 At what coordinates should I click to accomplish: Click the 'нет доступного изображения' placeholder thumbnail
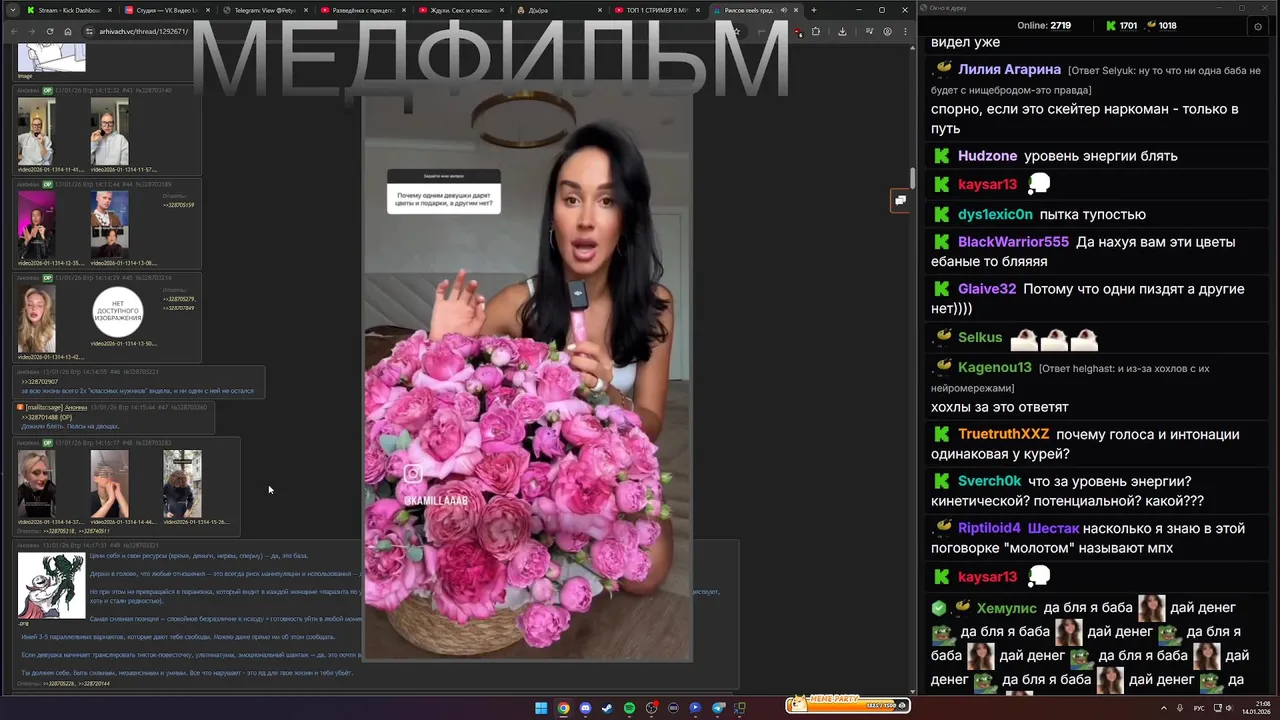click(118, 314)
